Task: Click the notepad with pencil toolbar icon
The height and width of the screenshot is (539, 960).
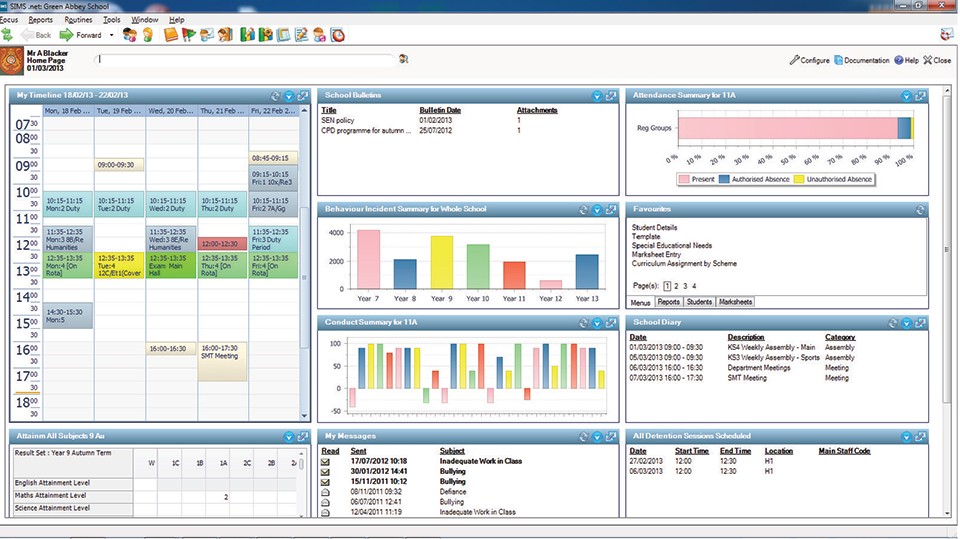Action: [x=301, y=35]
